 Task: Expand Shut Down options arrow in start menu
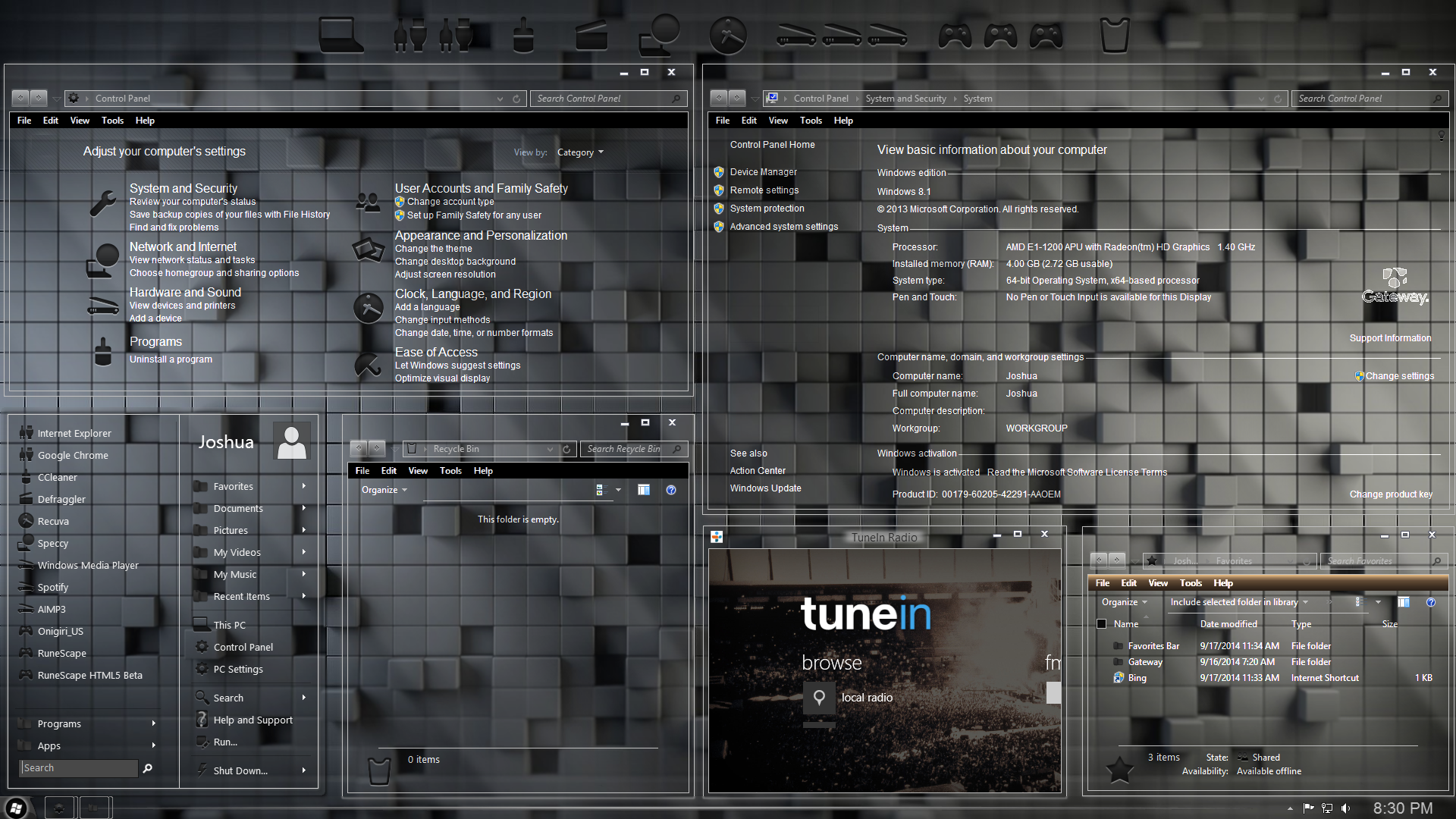(304, 770)
